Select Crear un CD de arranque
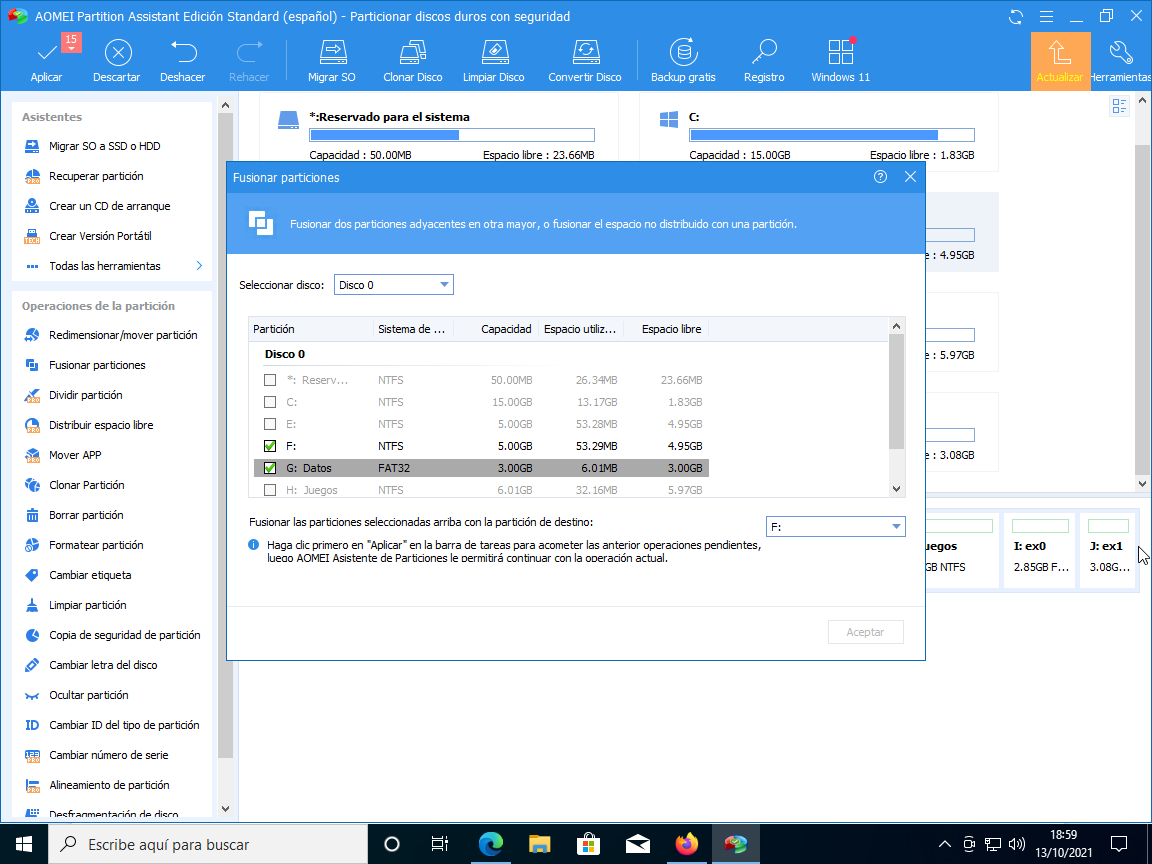The height and width of the screenshot is (864, 1152). 109,206
